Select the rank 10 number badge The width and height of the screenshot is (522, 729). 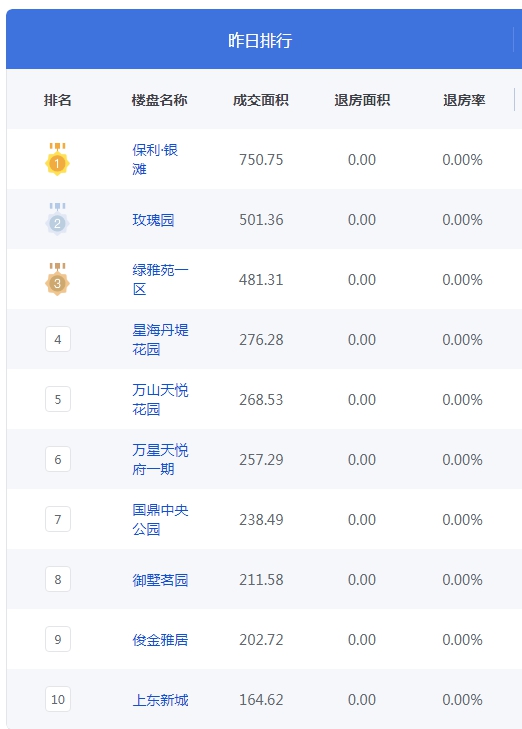click(58, 699)
